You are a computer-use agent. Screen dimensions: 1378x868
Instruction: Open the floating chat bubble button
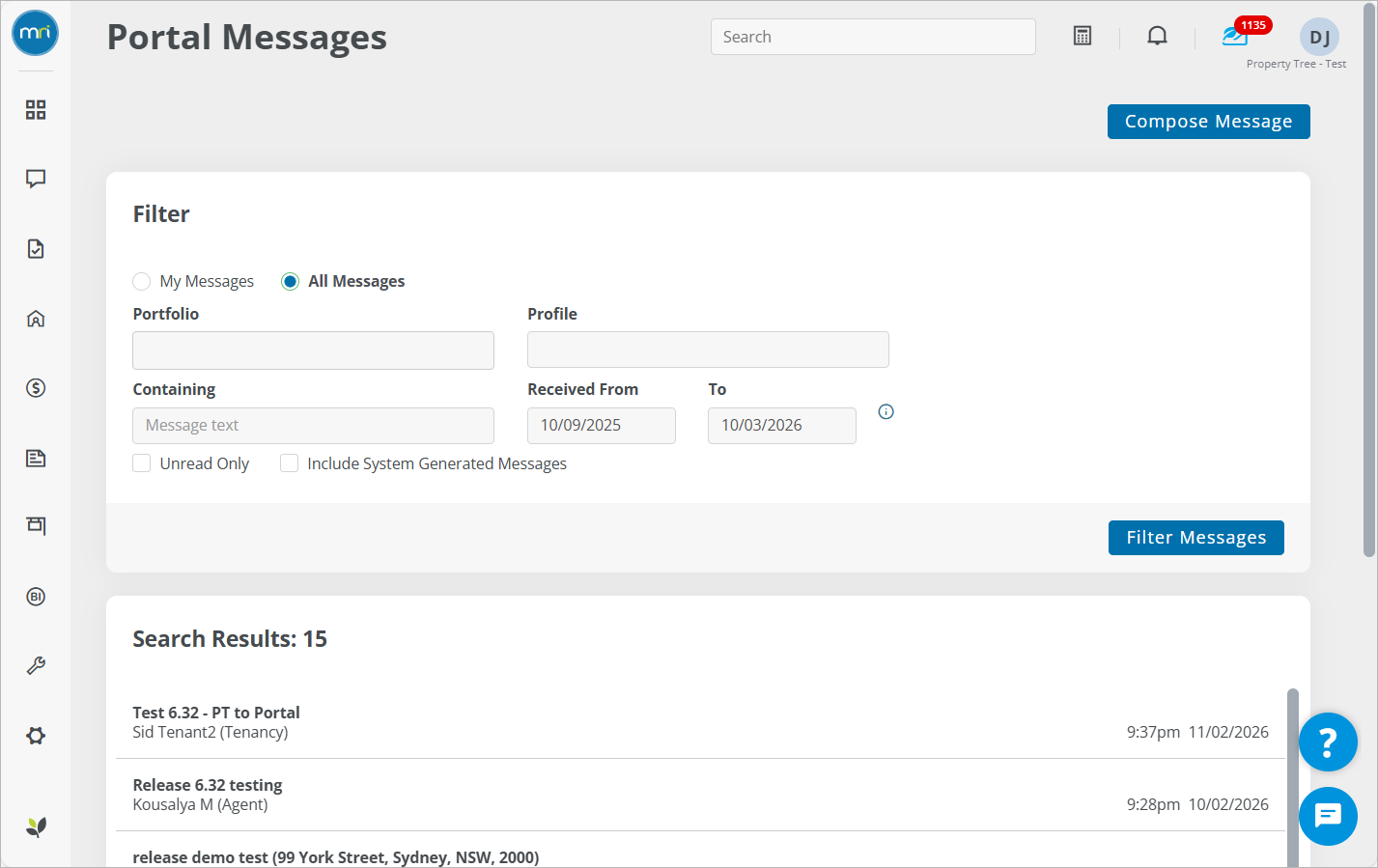(x=1328, y=817)
